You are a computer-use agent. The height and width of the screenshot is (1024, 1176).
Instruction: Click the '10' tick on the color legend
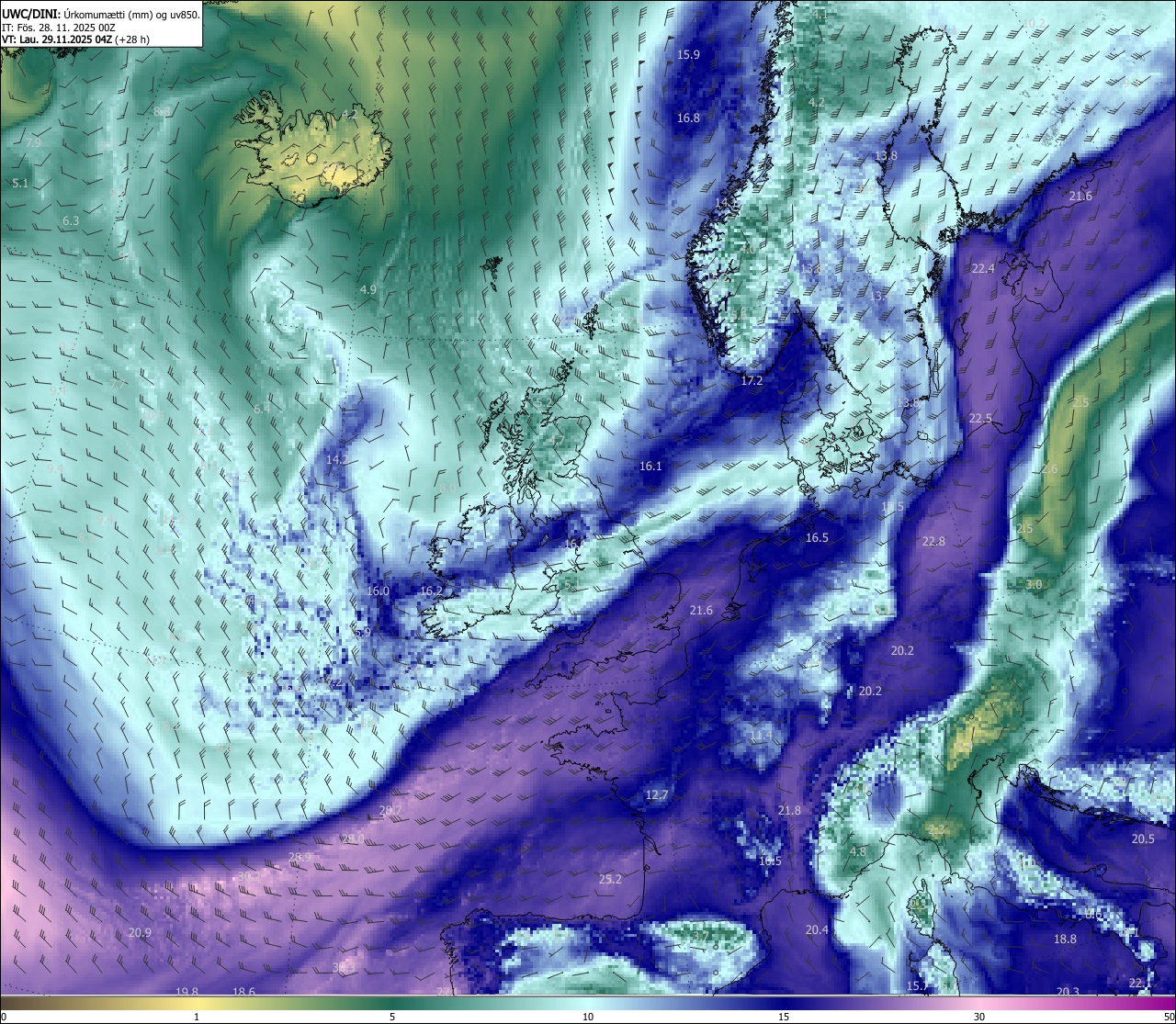(588, 1017)
